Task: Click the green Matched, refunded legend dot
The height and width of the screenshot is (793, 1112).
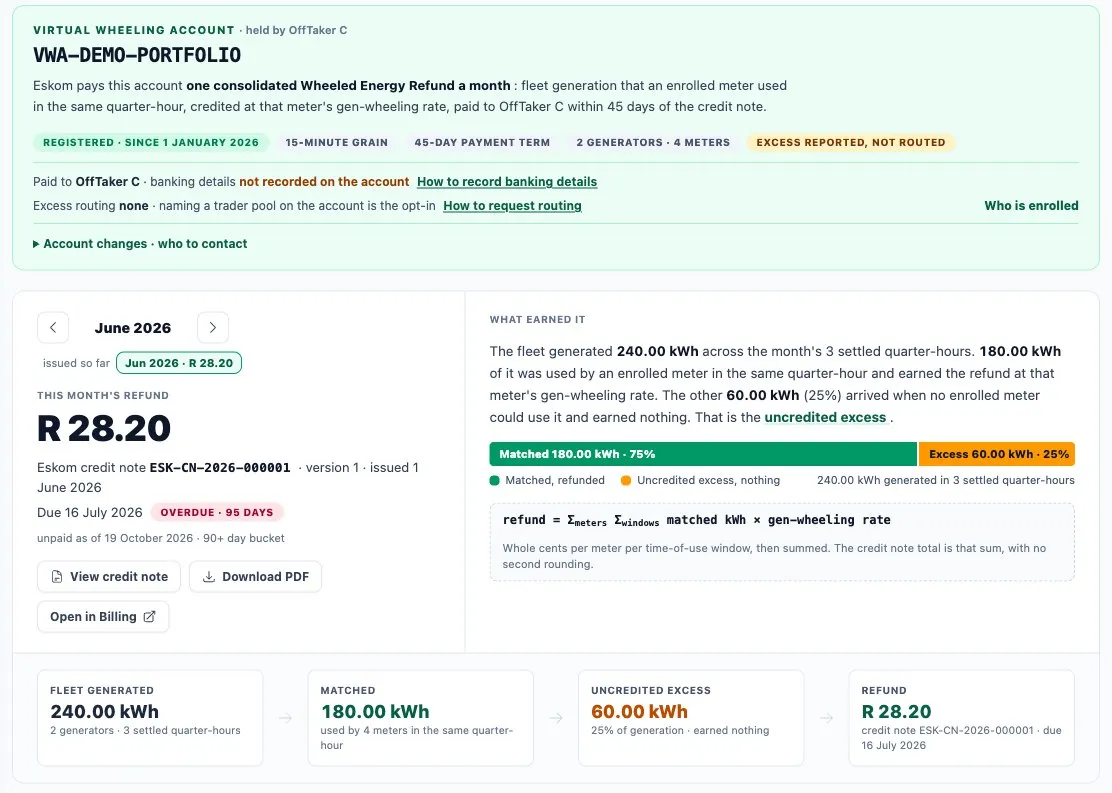Action: click(x=495, y=480)
